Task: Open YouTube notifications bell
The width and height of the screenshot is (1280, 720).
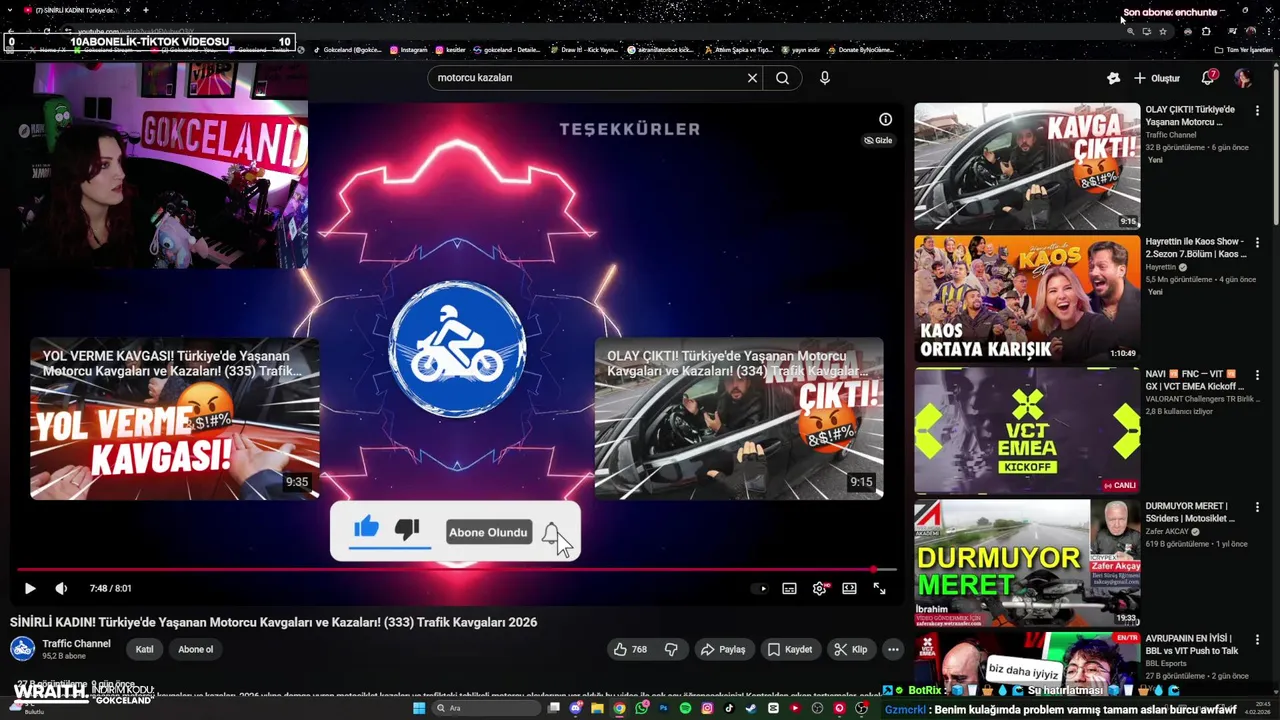Action: tap(1208, 78)
